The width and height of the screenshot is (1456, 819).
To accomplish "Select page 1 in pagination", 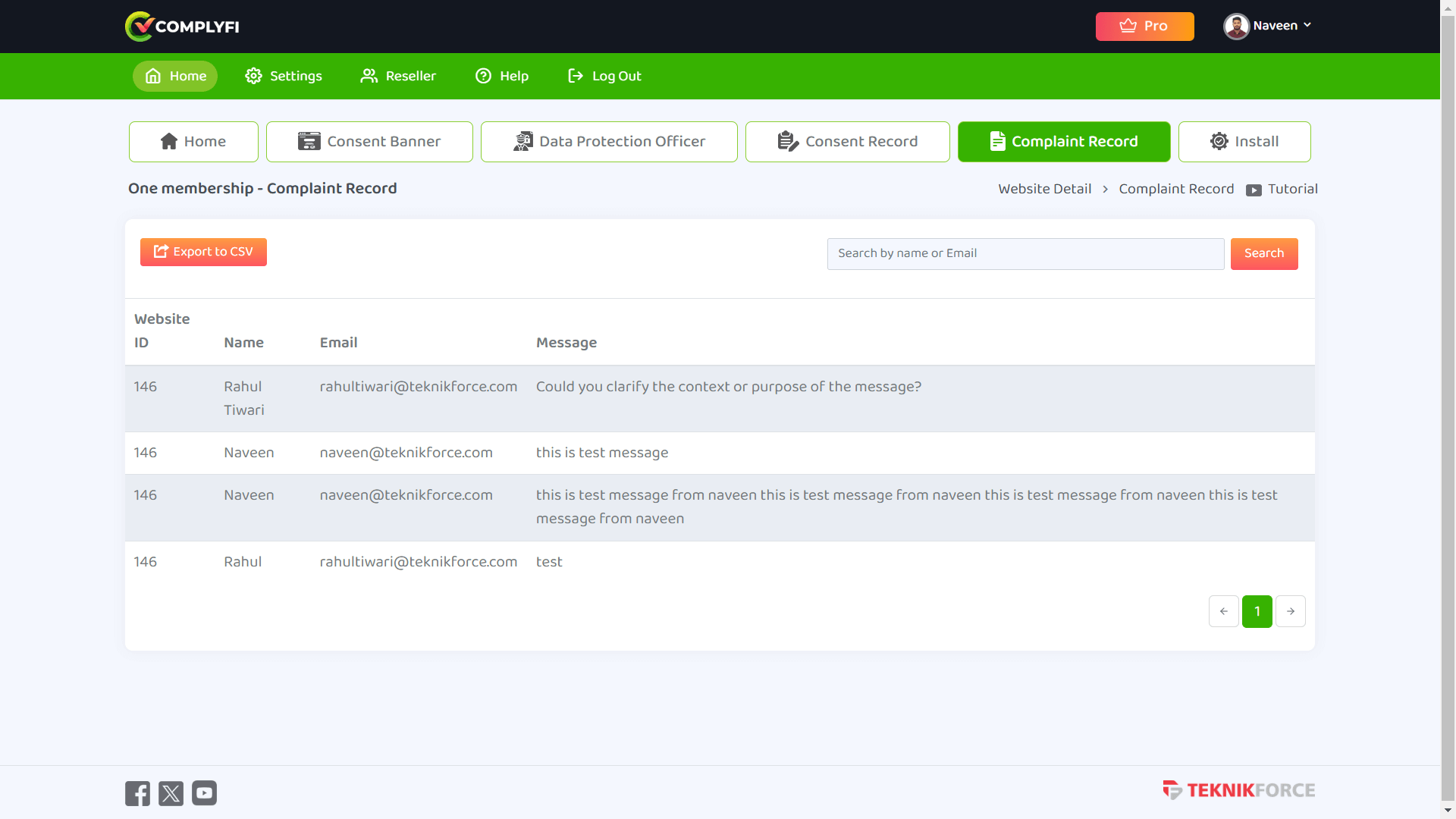I will [x=1257, y=611].
